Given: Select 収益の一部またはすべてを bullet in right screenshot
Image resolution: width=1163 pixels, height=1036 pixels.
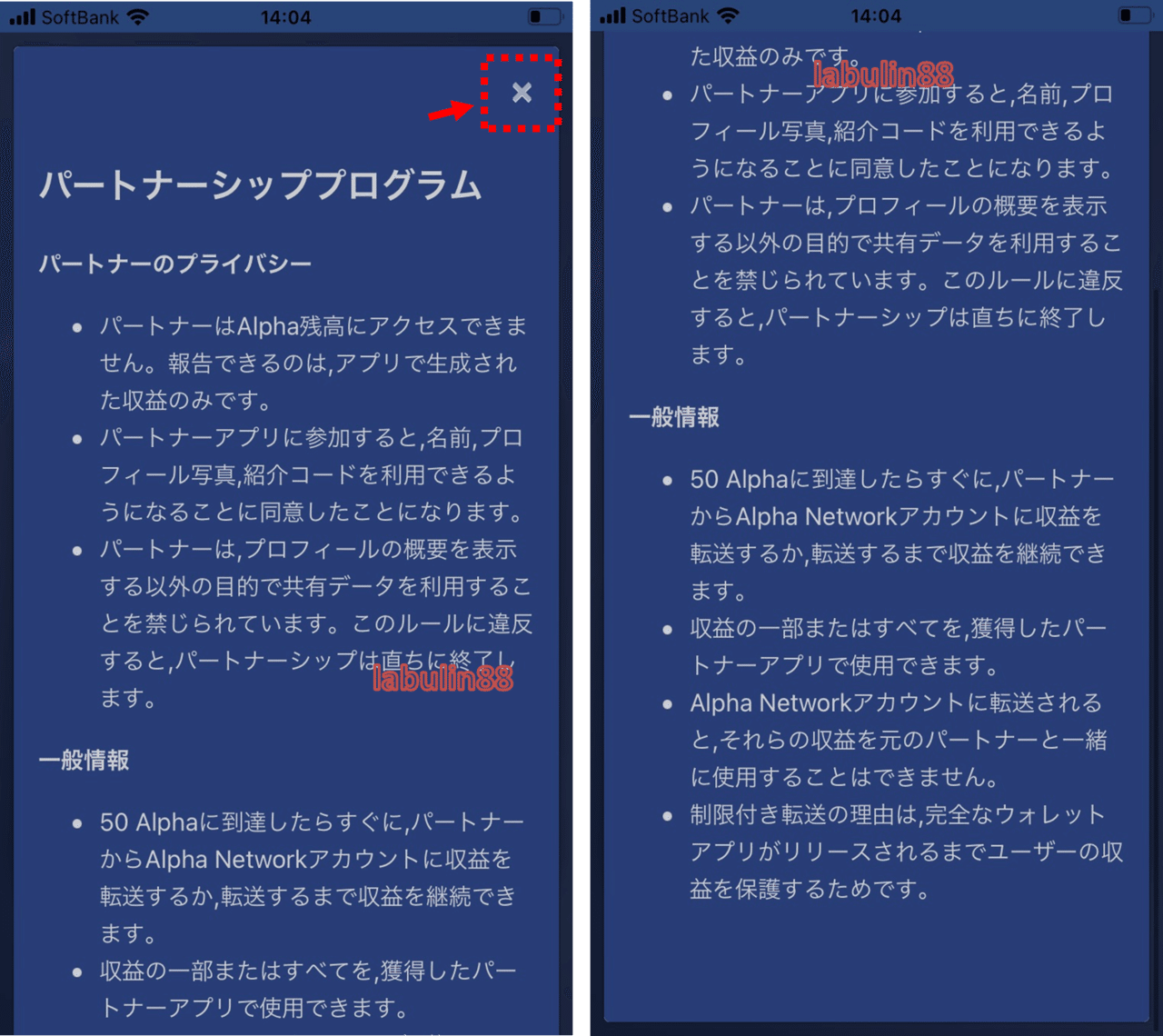Looking at the screenshot, I should (x=900, y=646).
